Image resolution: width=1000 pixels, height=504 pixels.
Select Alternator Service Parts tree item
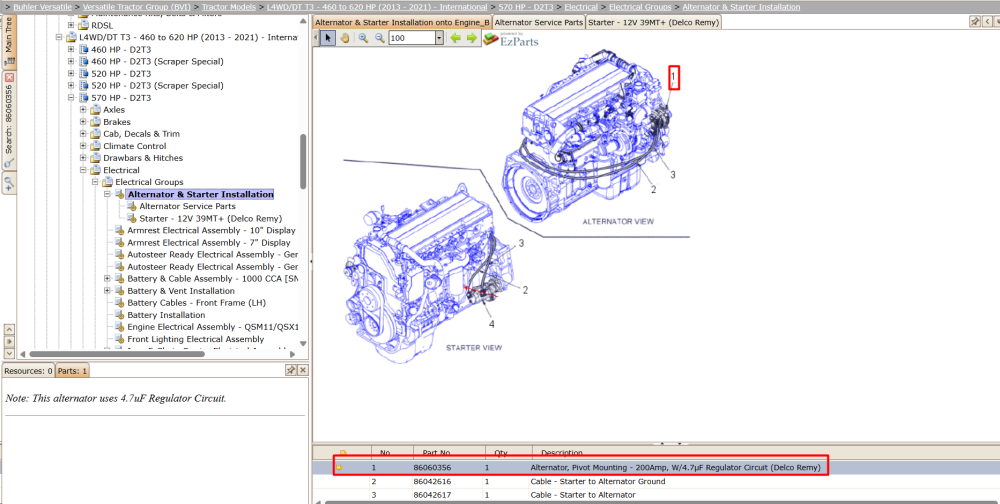coord(188,206)
